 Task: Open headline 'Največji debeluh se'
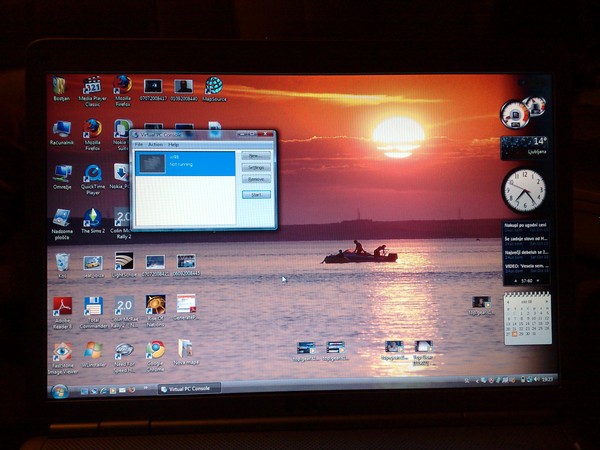526,254
